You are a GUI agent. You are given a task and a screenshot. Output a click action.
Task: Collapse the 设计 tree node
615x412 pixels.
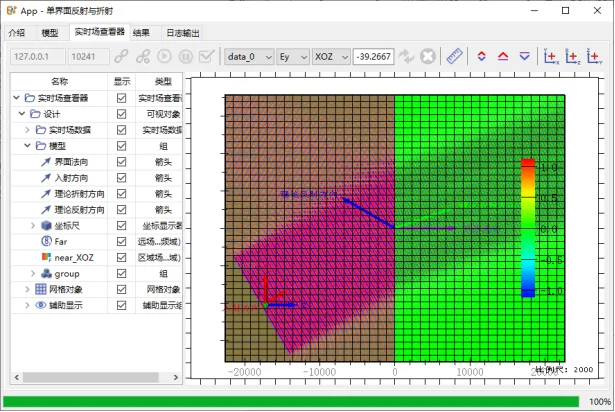[22, 114]
